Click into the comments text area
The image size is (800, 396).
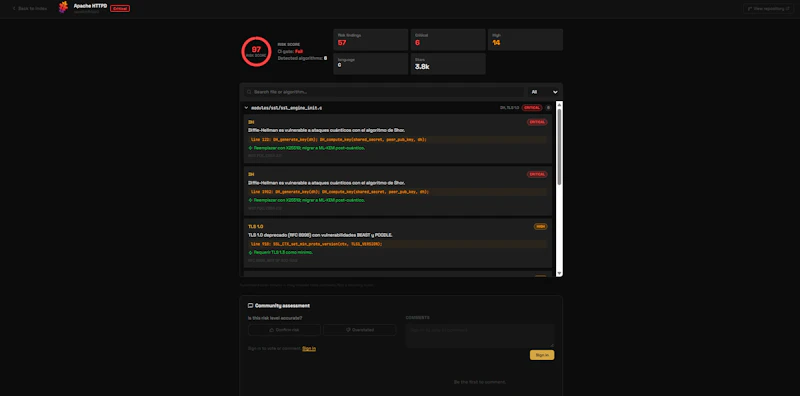[x=480, y=336]
